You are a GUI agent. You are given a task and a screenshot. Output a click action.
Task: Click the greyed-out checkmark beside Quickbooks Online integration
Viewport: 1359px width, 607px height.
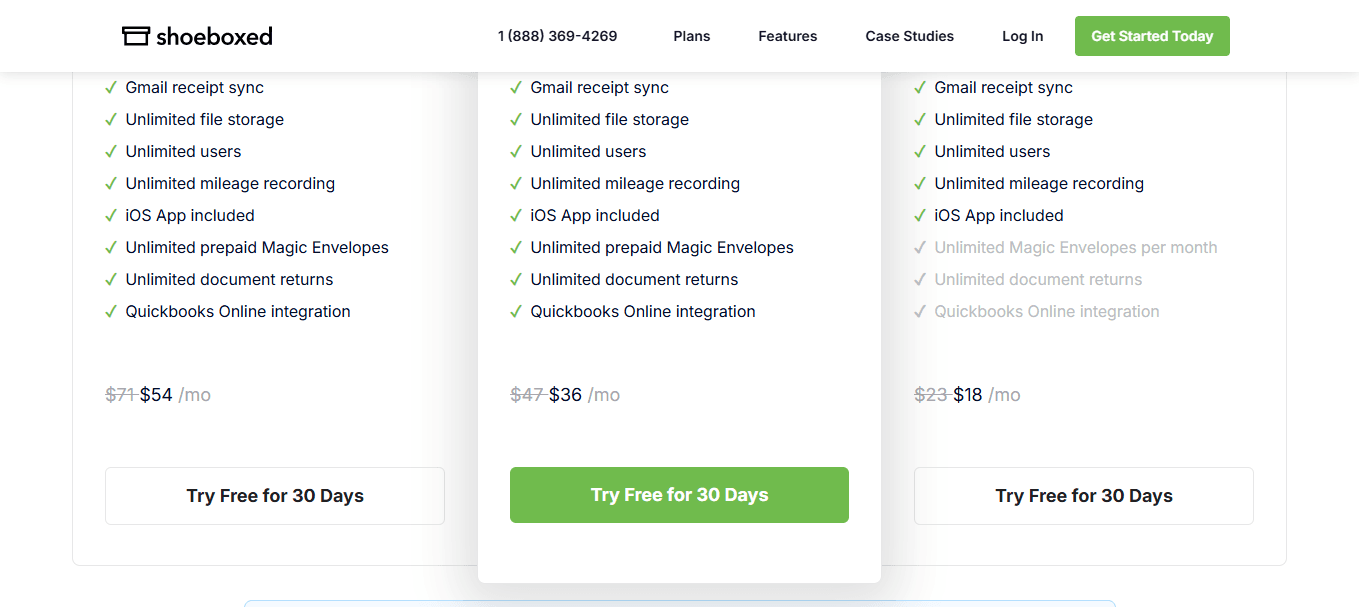tap(920, 312)
